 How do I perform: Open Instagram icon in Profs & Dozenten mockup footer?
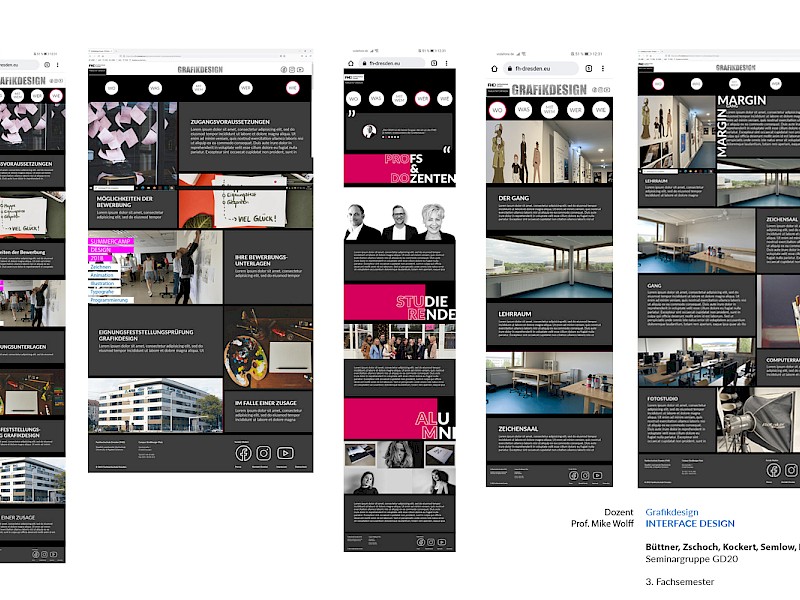tap(431, 542)
